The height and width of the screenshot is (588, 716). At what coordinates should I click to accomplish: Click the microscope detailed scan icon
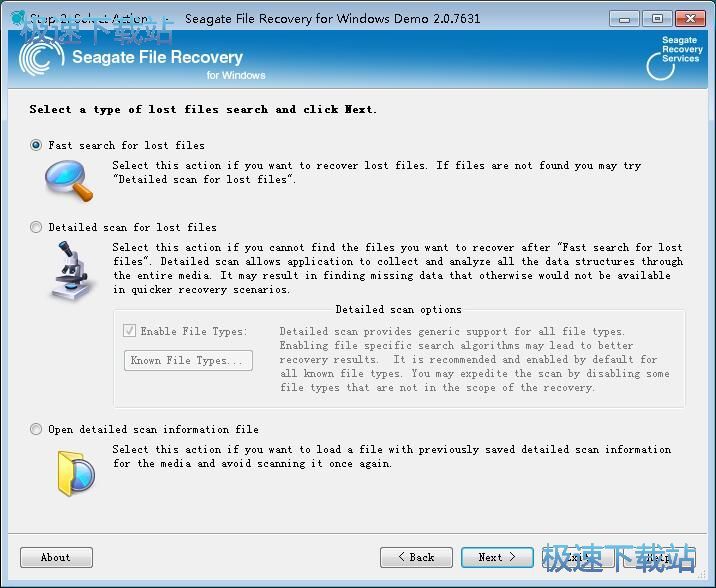coord(71,271)
